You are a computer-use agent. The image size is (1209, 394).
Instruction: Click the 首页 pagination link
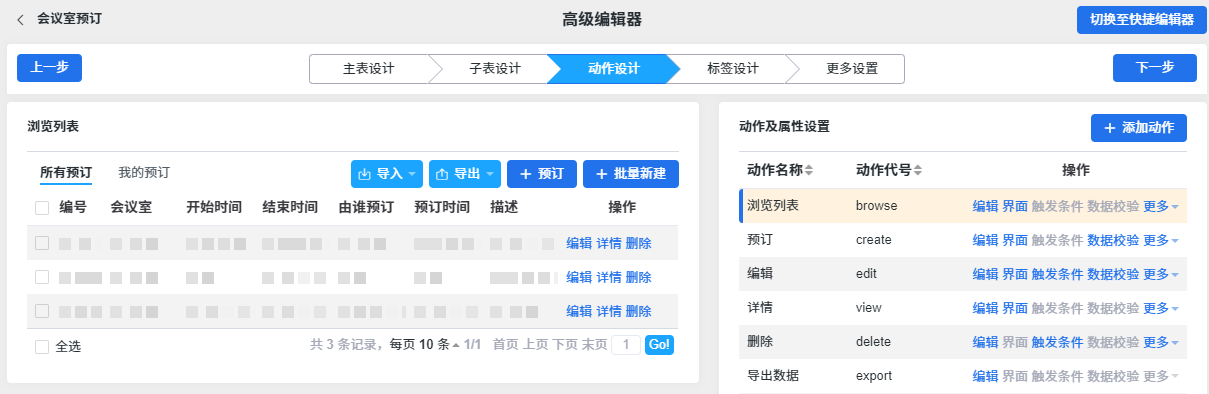click(506, 345)
